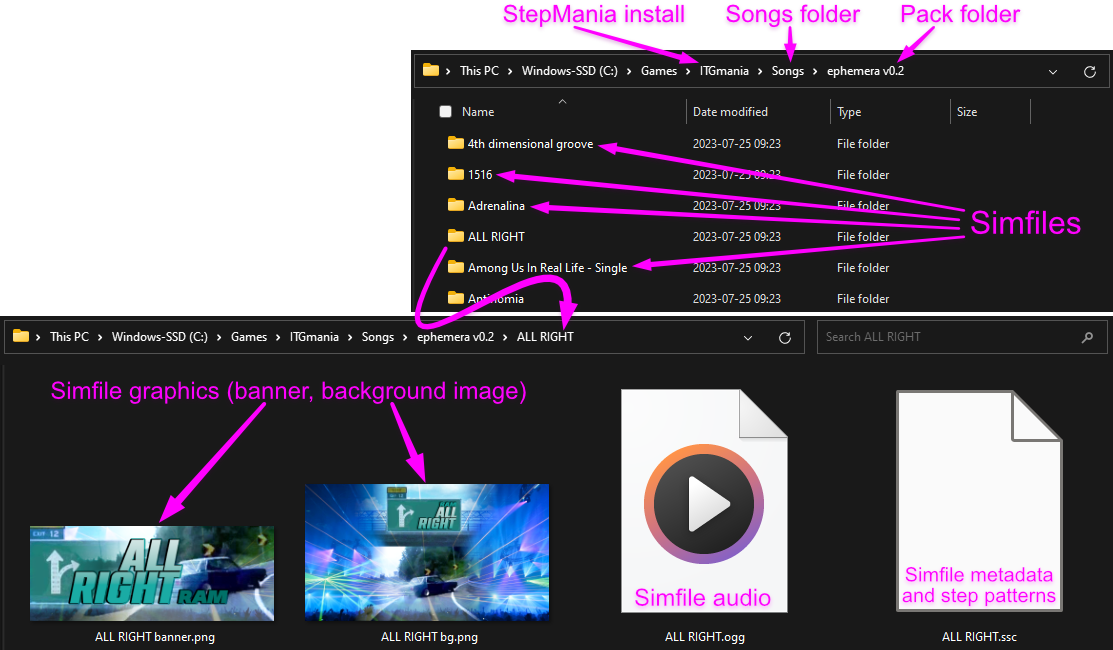
Task: Open the 1516 simfile folder
Action: point(480,174)
